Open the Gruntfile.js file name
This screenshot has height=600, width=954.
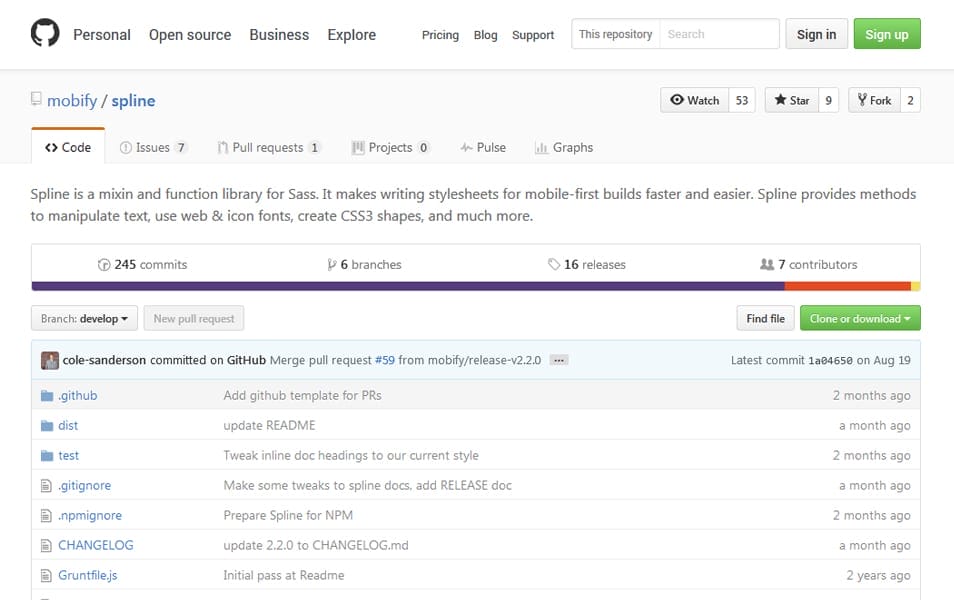click(88, 575)
